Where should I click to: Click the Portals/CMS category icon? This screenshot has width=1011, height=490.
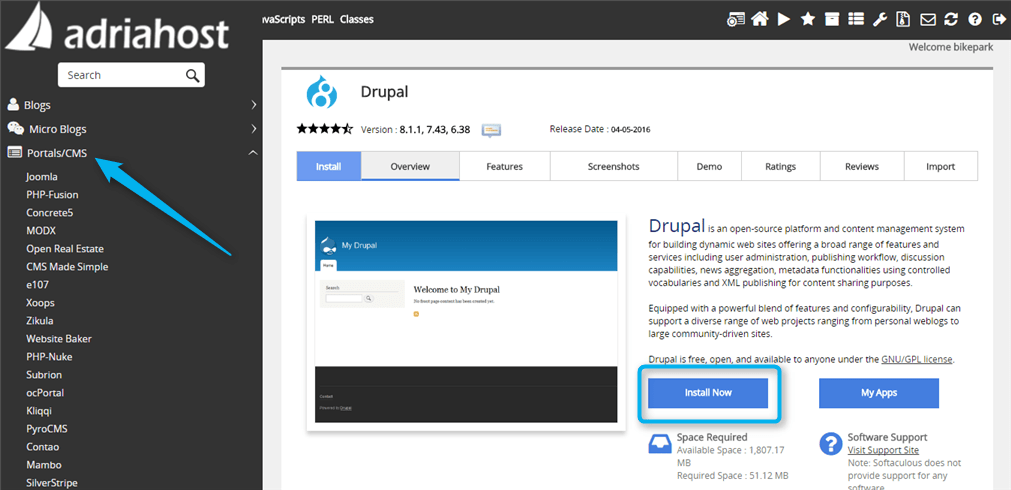[x=14, y=153]
